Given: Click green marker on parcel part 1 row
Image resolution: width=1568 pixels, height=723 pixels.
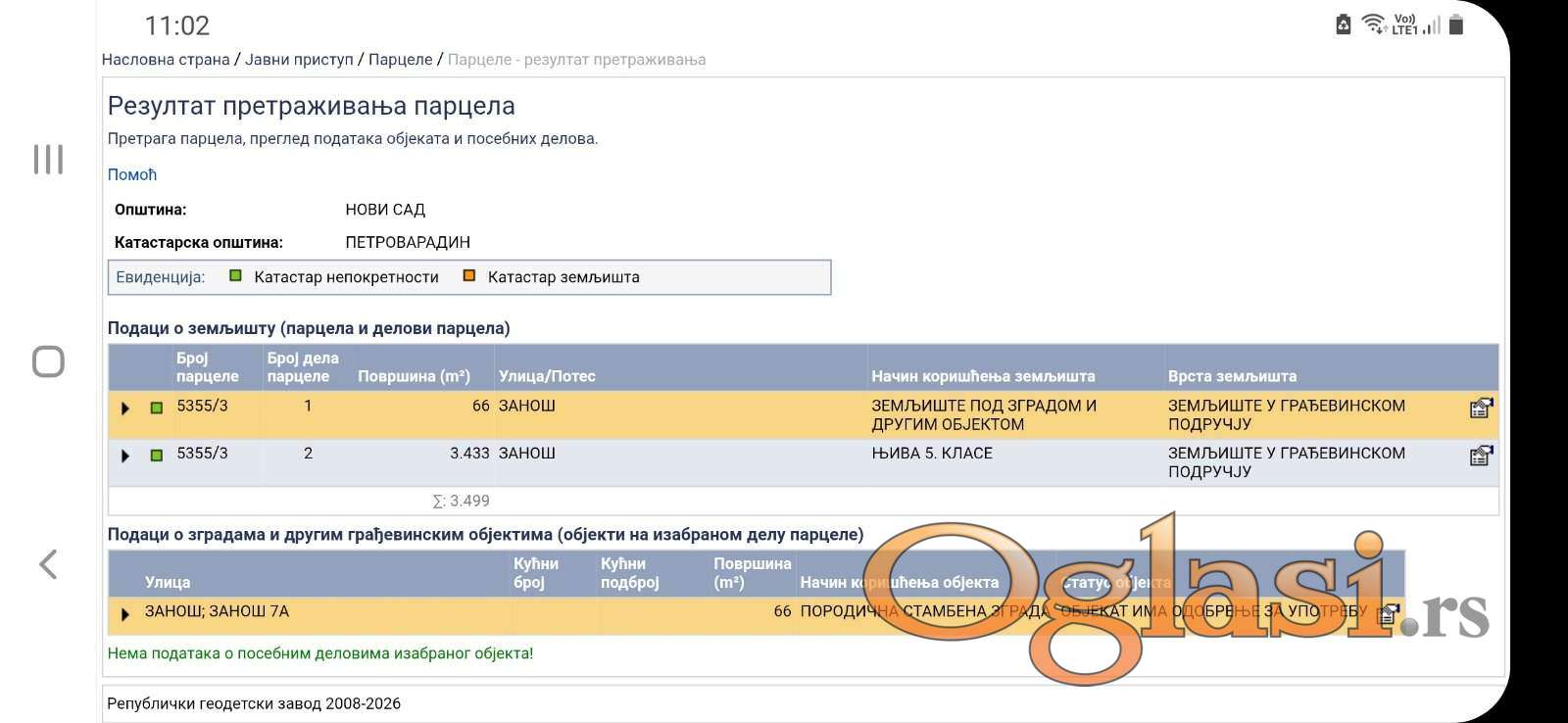Looking at the screenshot, I should click(157, 408).
